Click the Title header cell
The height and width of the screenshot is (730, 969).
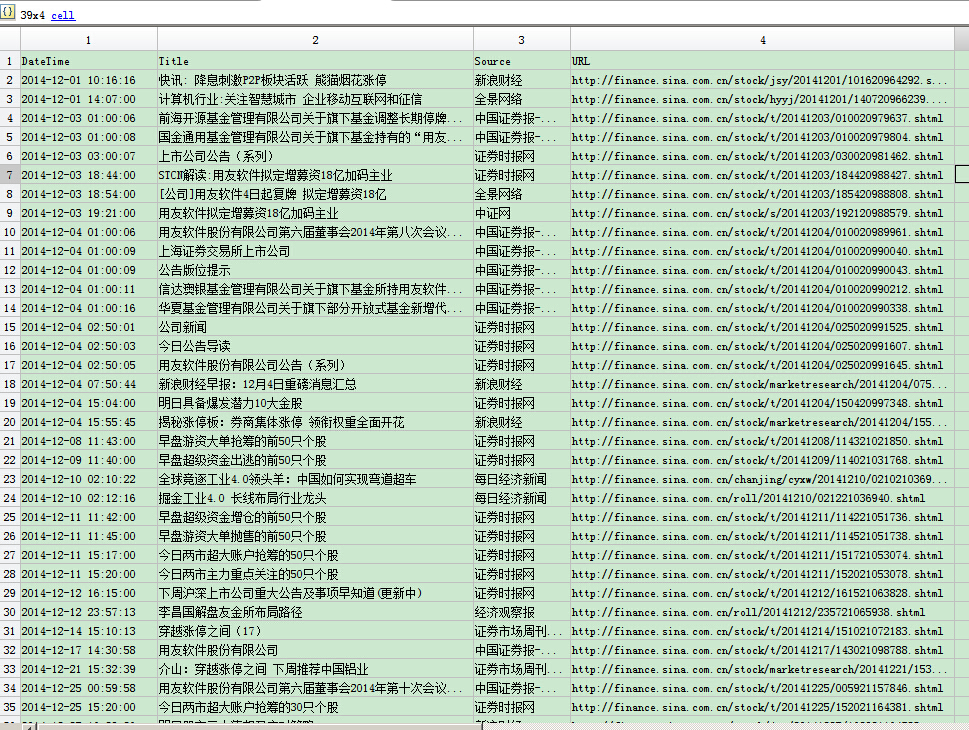[315, 61]
